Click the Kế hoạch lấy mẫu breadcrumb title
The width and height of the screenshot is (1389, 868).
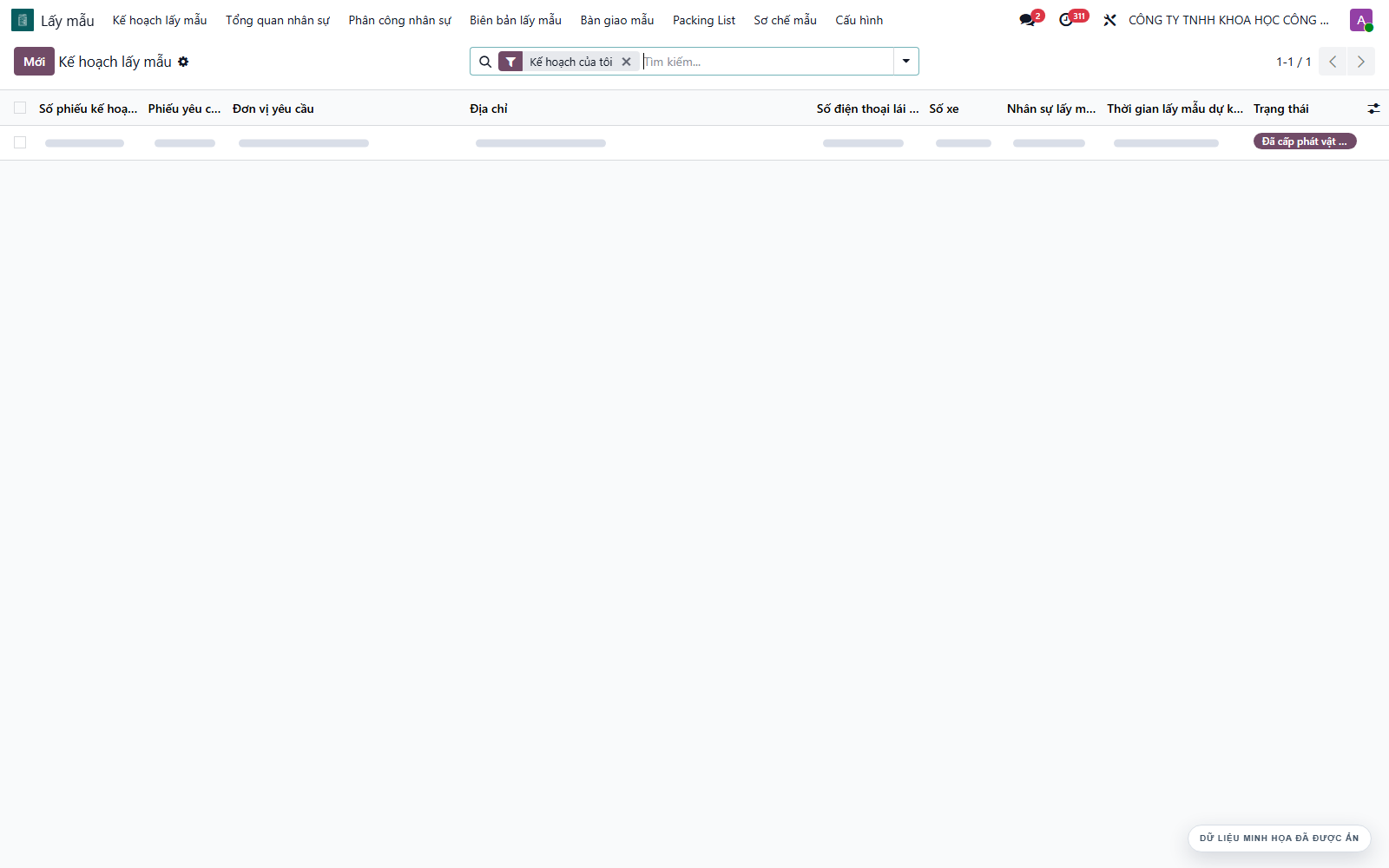[x=115, y=62]
